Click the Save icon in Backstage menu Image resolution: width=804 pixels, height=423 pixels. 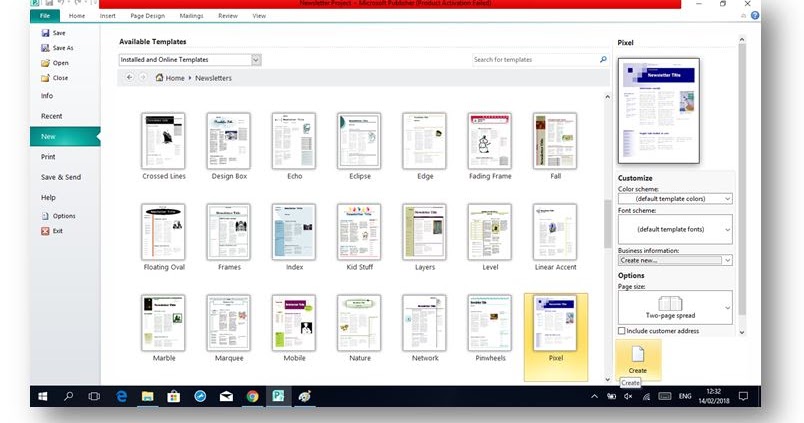(45, 33)
